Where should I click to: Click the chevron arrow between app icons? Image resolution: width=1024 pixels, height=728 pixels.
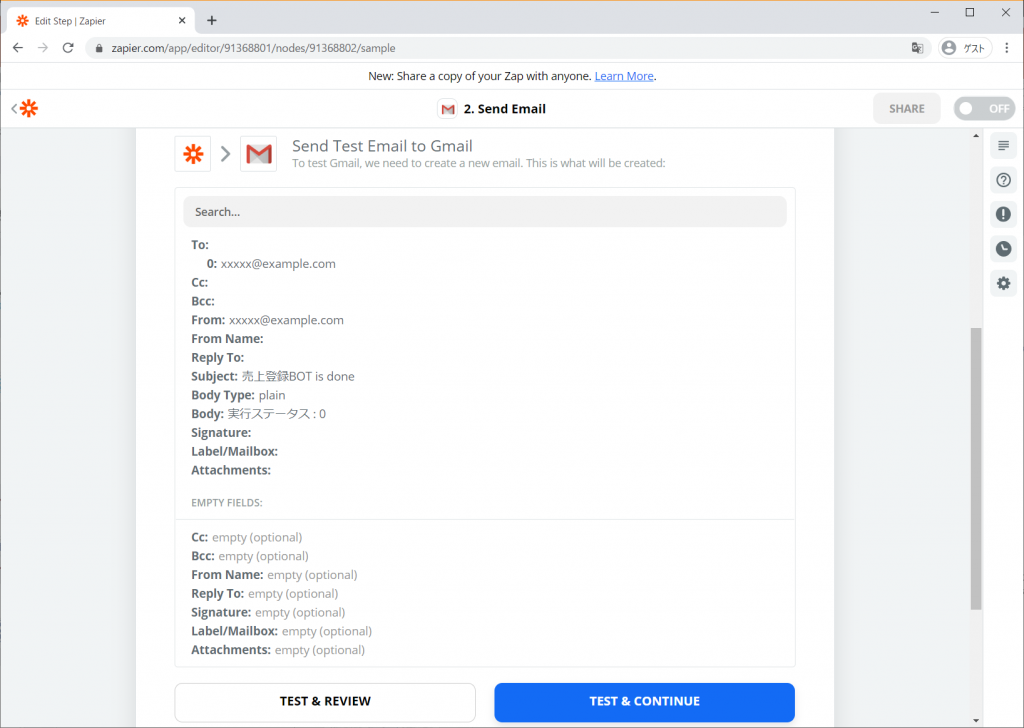coord(226,154)
